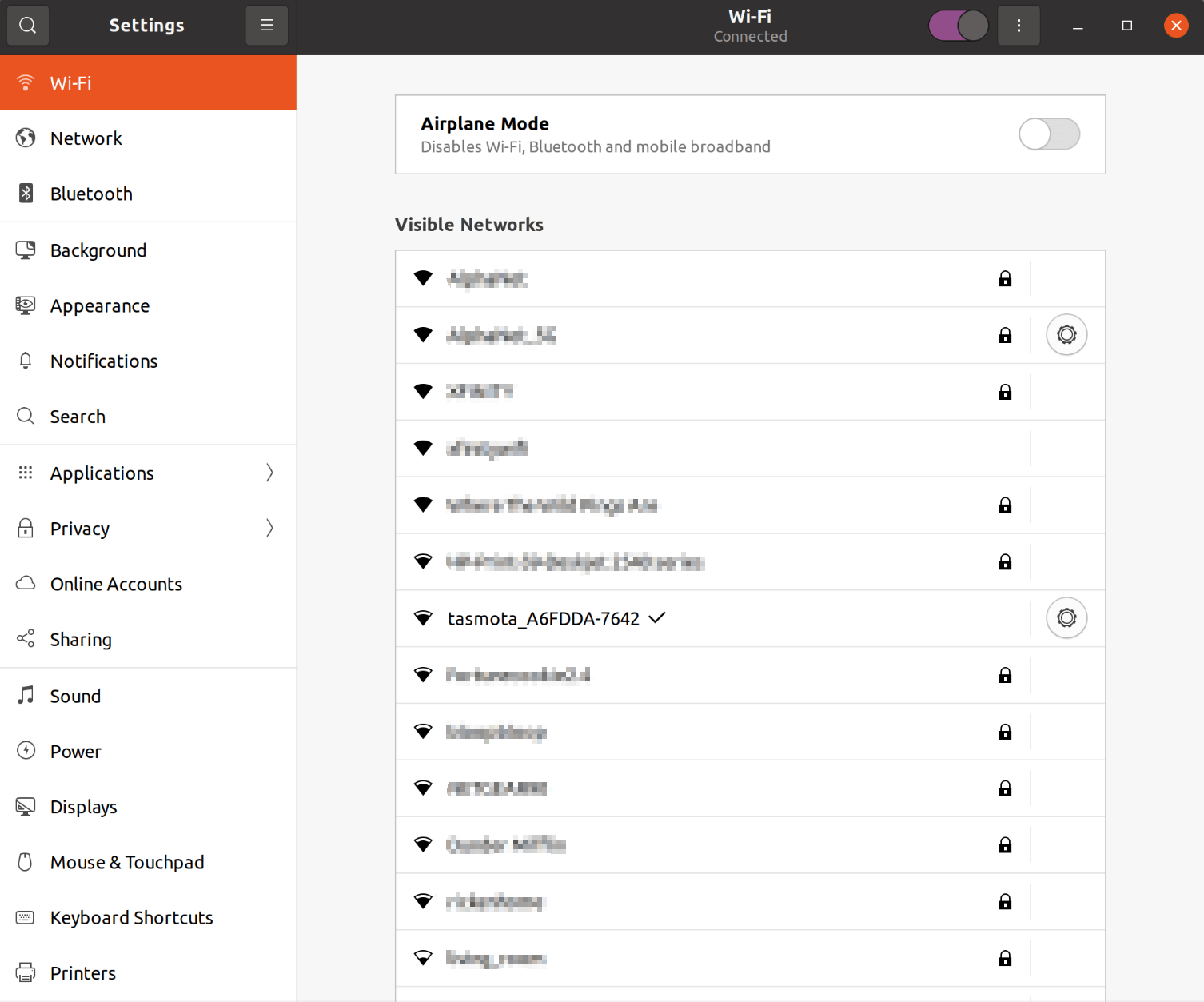
Task: Click the Printers icon in sidebar
Action: pos(26,973)
